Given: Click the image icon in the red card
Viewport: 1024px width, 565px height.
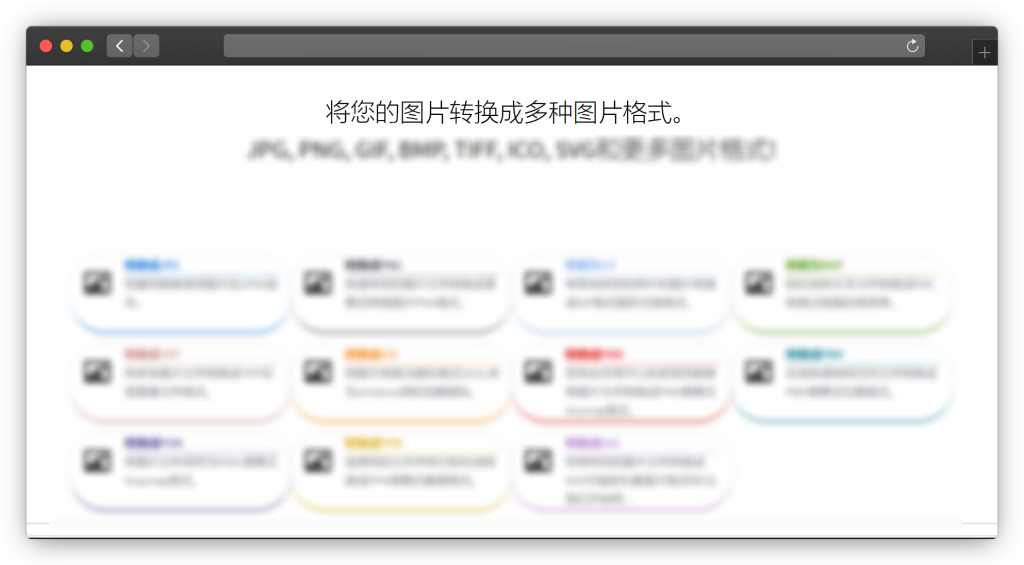Looking at the screenshot, I should click(x=538, y=372).
